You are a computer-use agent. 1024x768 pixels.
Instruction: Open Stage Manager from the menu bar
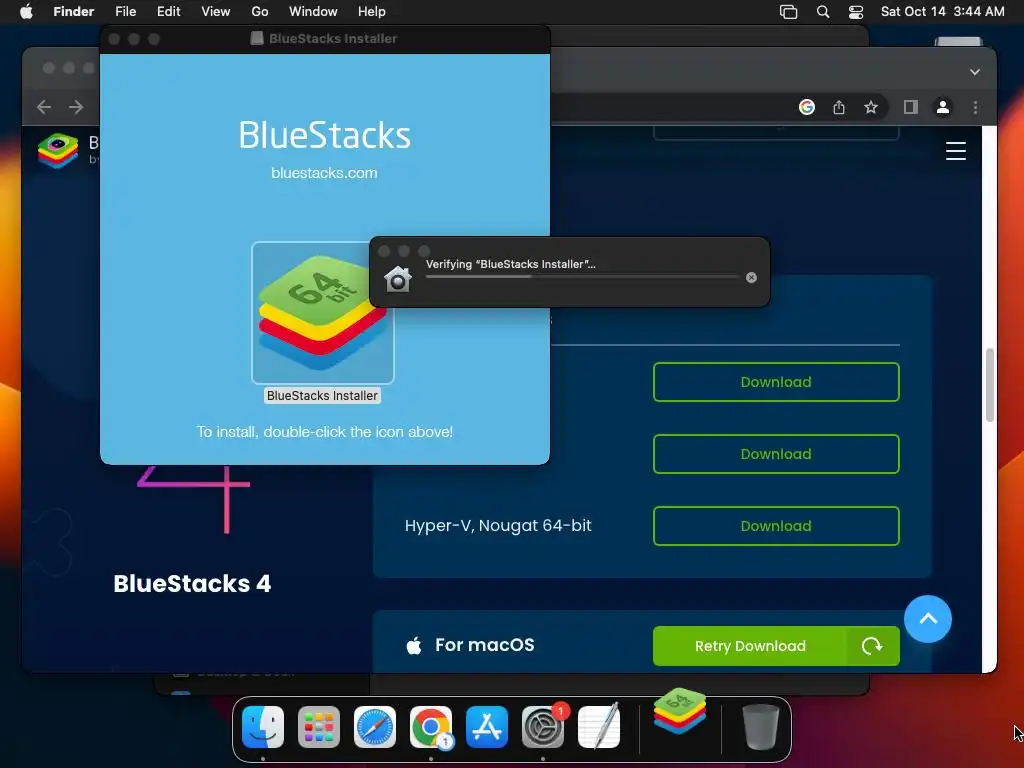click(788, 12)
